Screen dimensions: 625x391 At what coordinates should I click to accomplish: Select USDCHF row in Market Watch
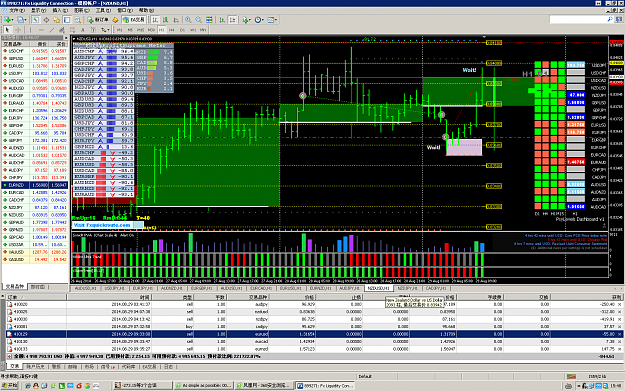35,51
